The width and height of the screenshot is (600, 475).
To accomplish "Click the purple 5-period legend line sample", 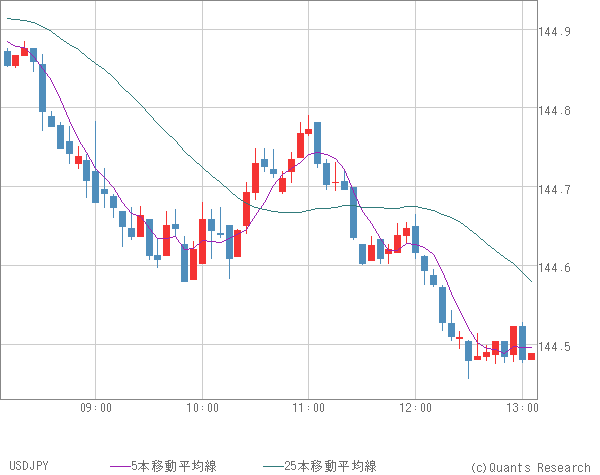I will click(121, 466).
